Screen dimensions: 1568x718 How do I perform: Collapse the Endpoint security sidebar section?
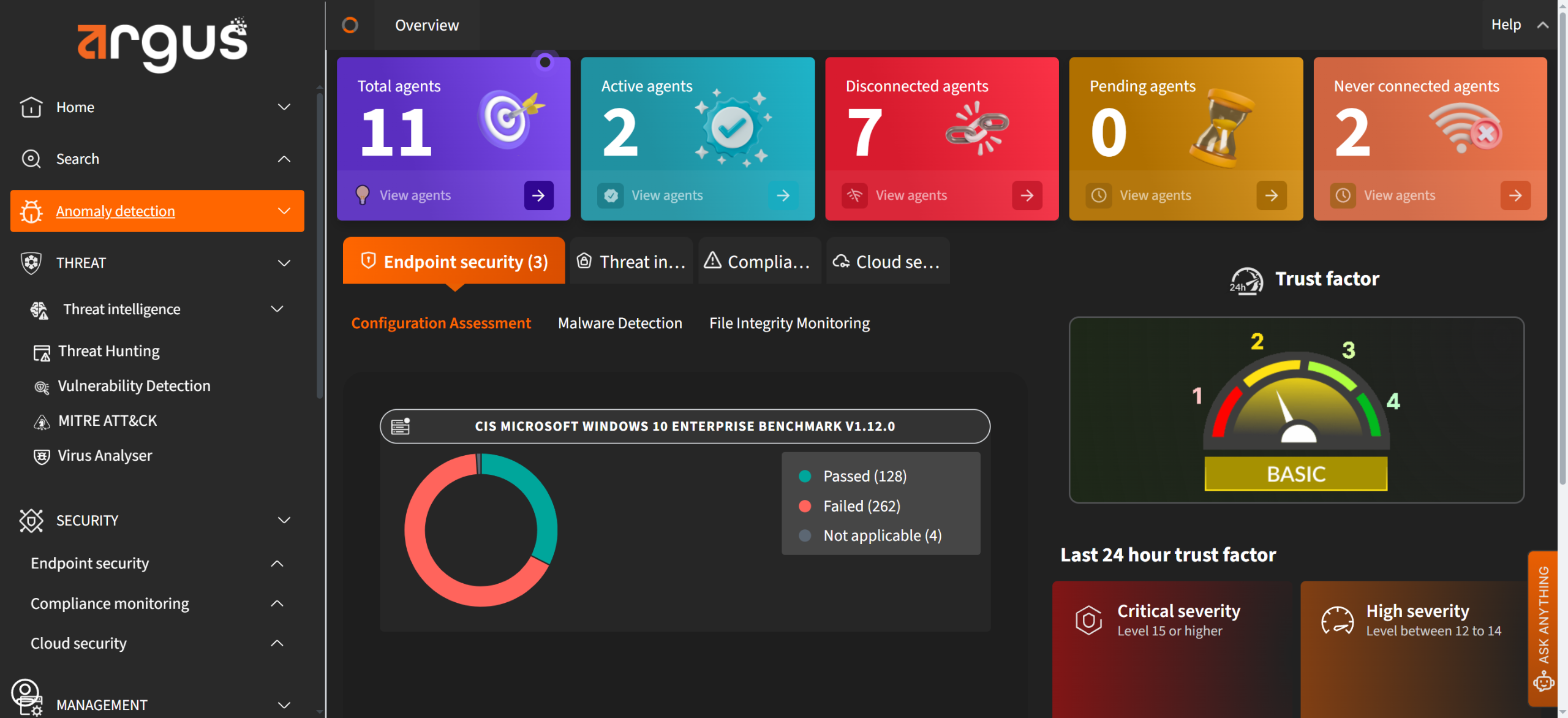(x=277, y=564)
